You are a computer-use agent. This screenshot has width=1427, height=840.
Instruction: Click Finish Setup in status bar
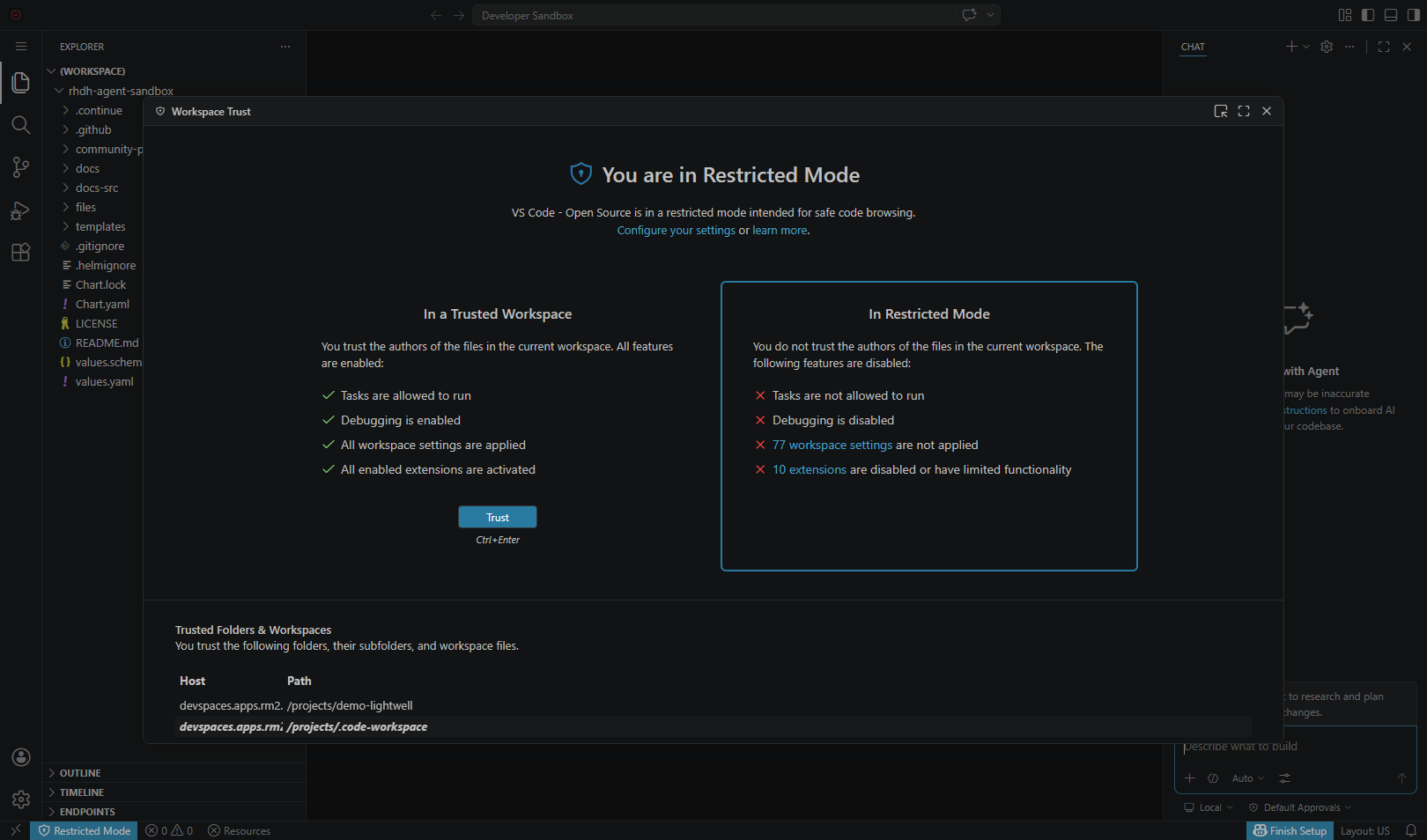pyautogui.click(x=1290, y=830)
